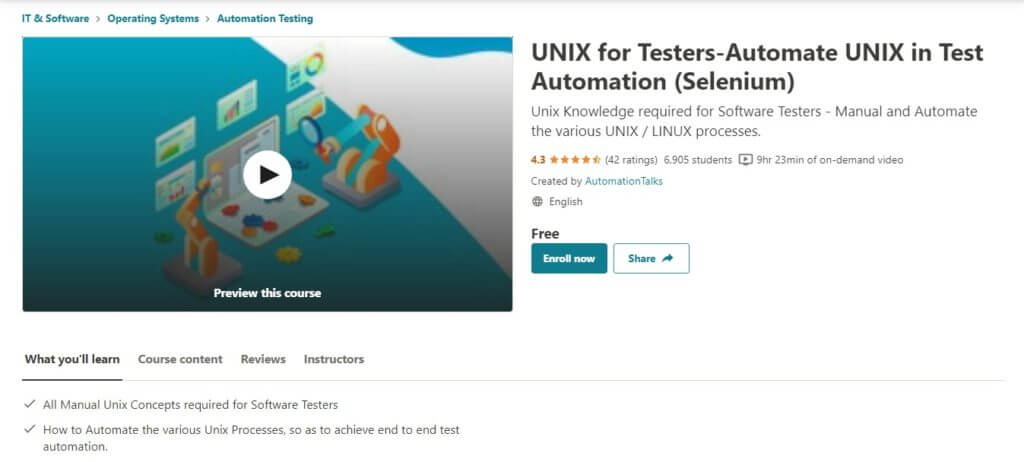Open the AutomationTalks instructor profile
The height and width of the screenshot is (462, 1024).
[x=624, y=181]
